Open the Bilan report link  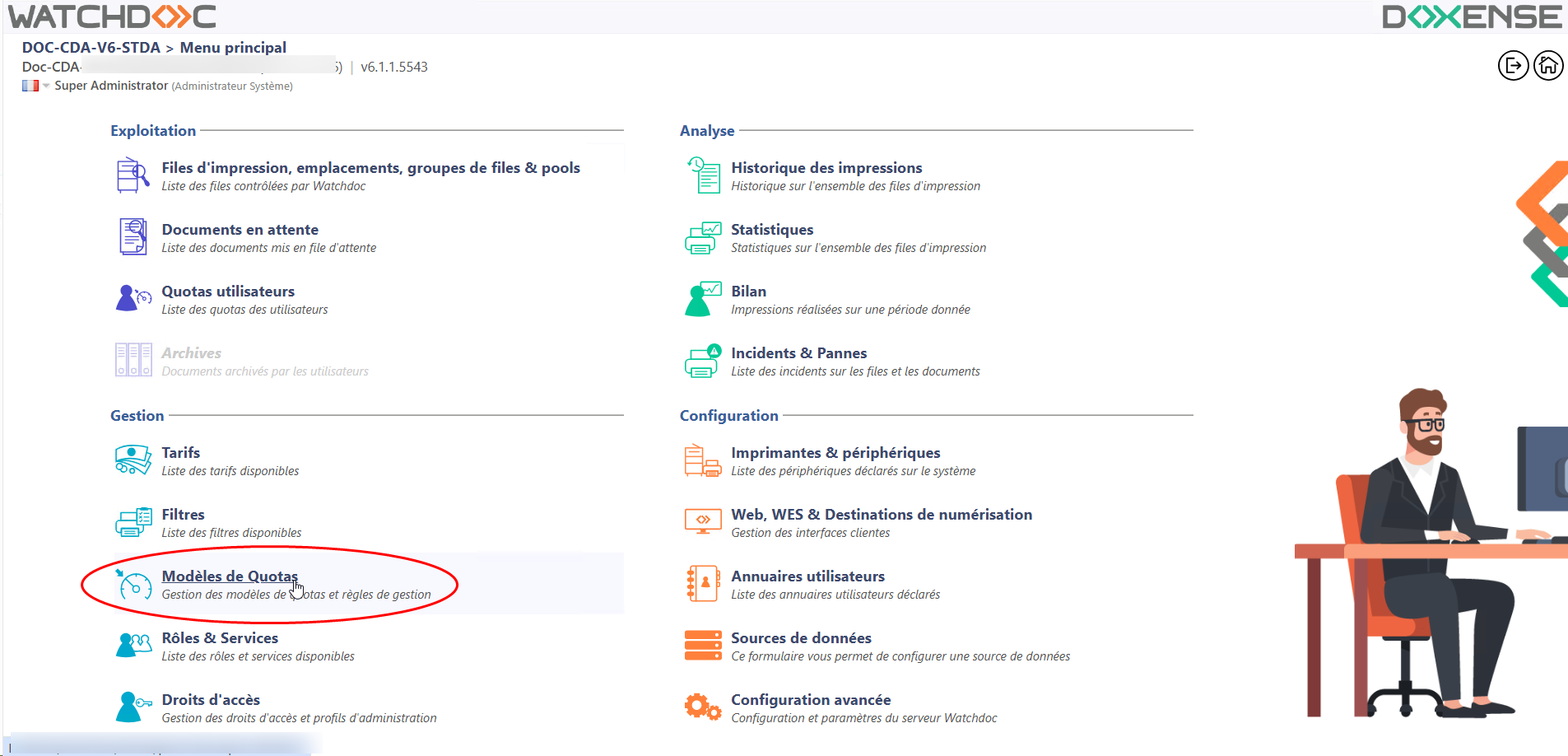748,292
